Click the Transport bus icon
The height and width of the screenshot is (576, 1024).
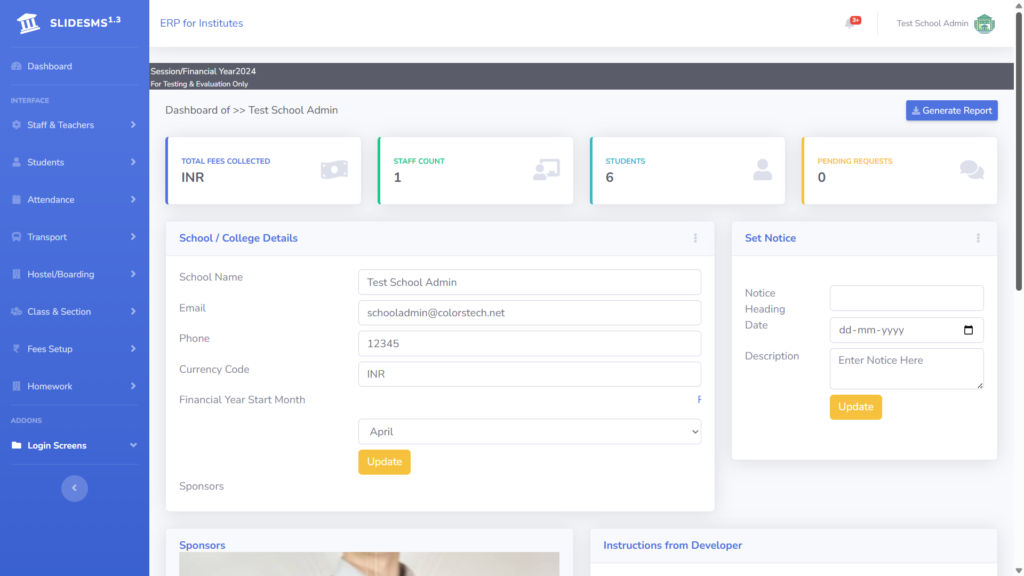coord(16,236)
